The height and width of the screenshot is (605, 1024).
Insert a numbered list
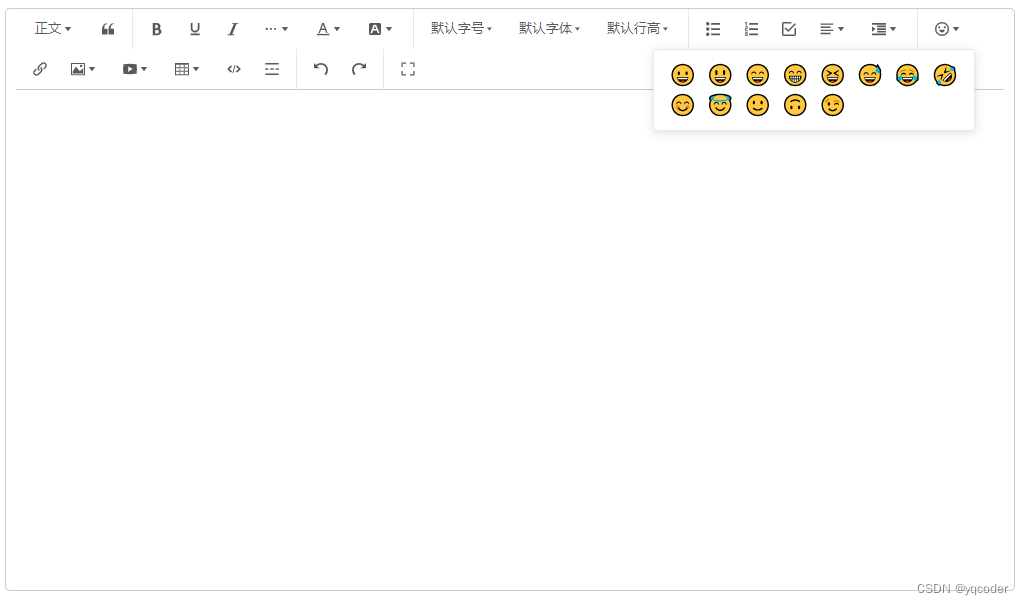click(751, 29)
